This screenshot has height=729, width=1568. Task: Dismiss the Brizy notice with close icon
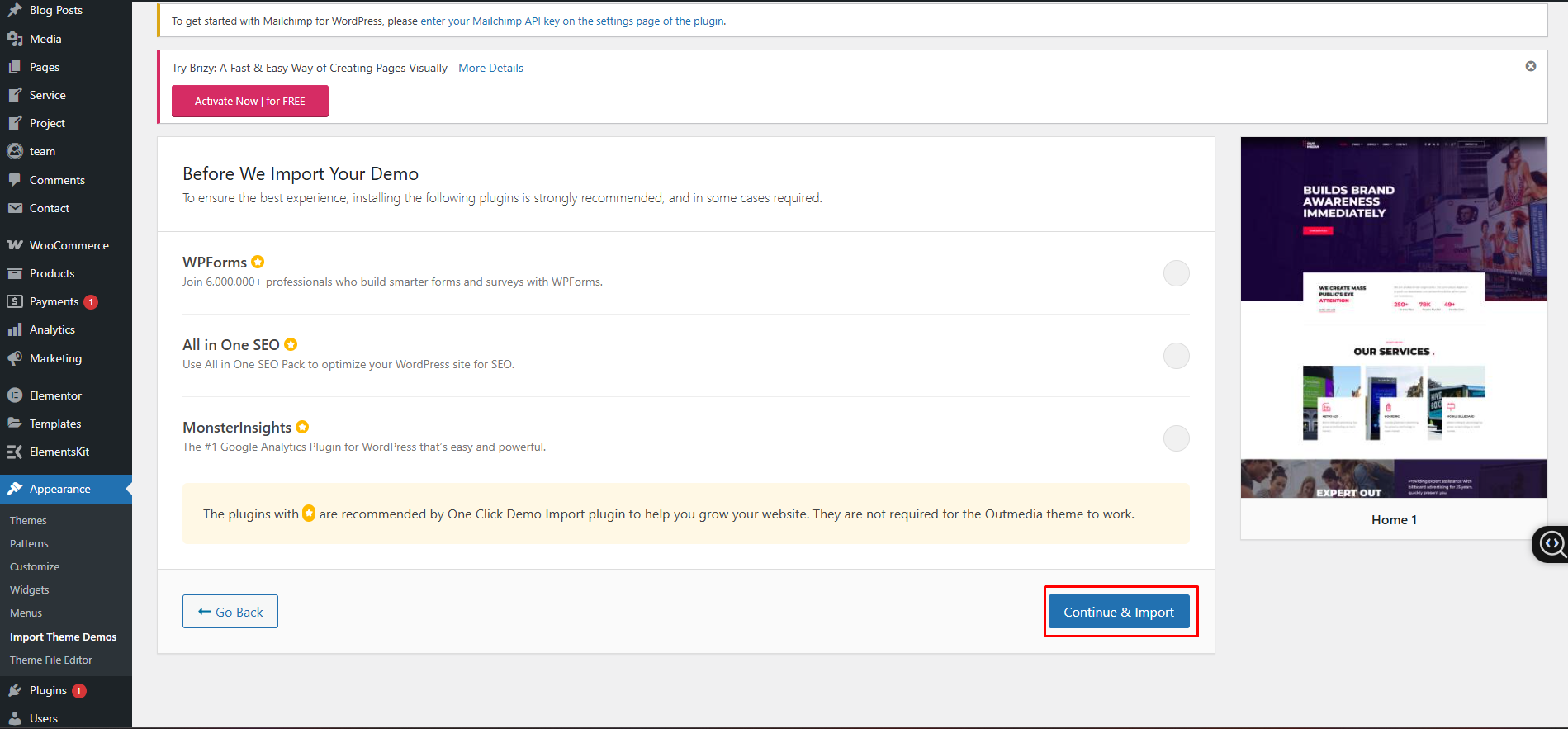click(x=1530, y=66)
